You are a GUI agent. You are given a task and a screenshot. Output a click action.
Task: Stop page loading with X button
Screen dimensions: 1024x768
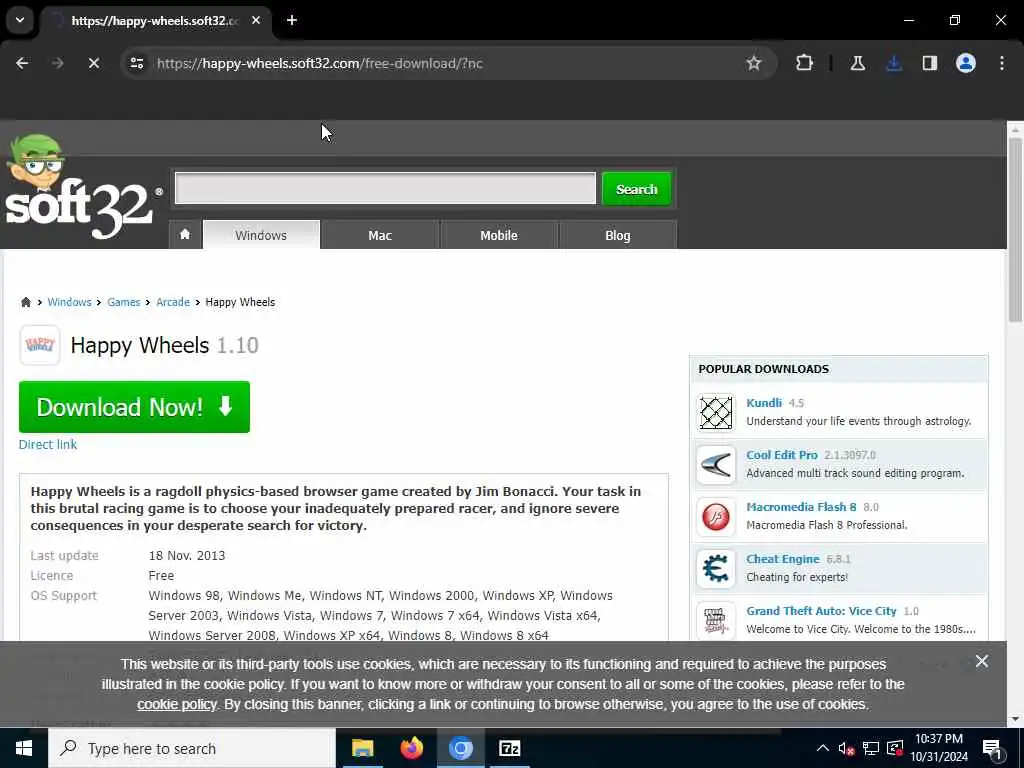tap(93, 63)
